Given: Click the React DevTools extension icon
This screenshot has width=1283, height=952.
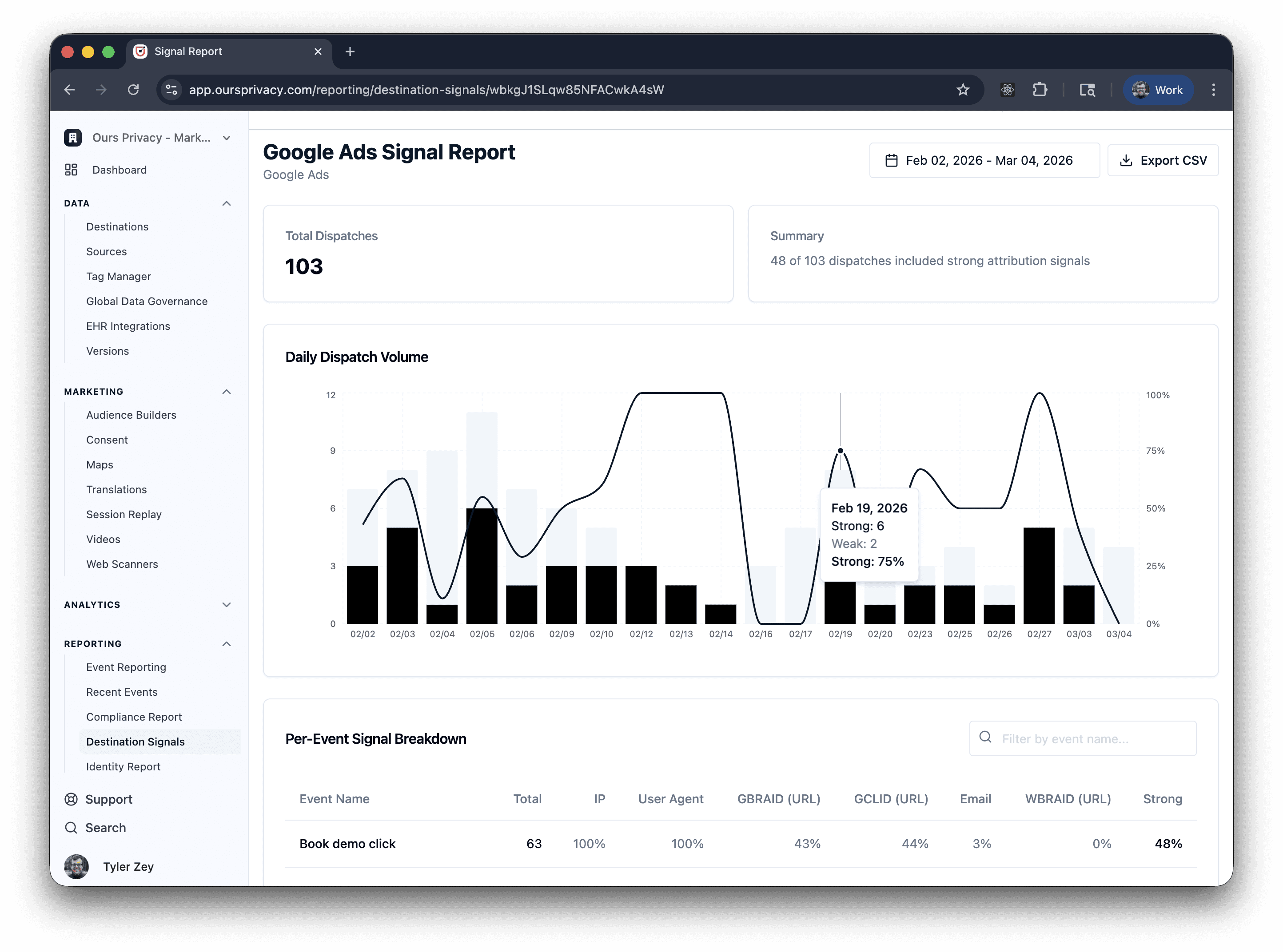Looking at the screenshot, I should pyautogui.click(x=1007, y=90).
